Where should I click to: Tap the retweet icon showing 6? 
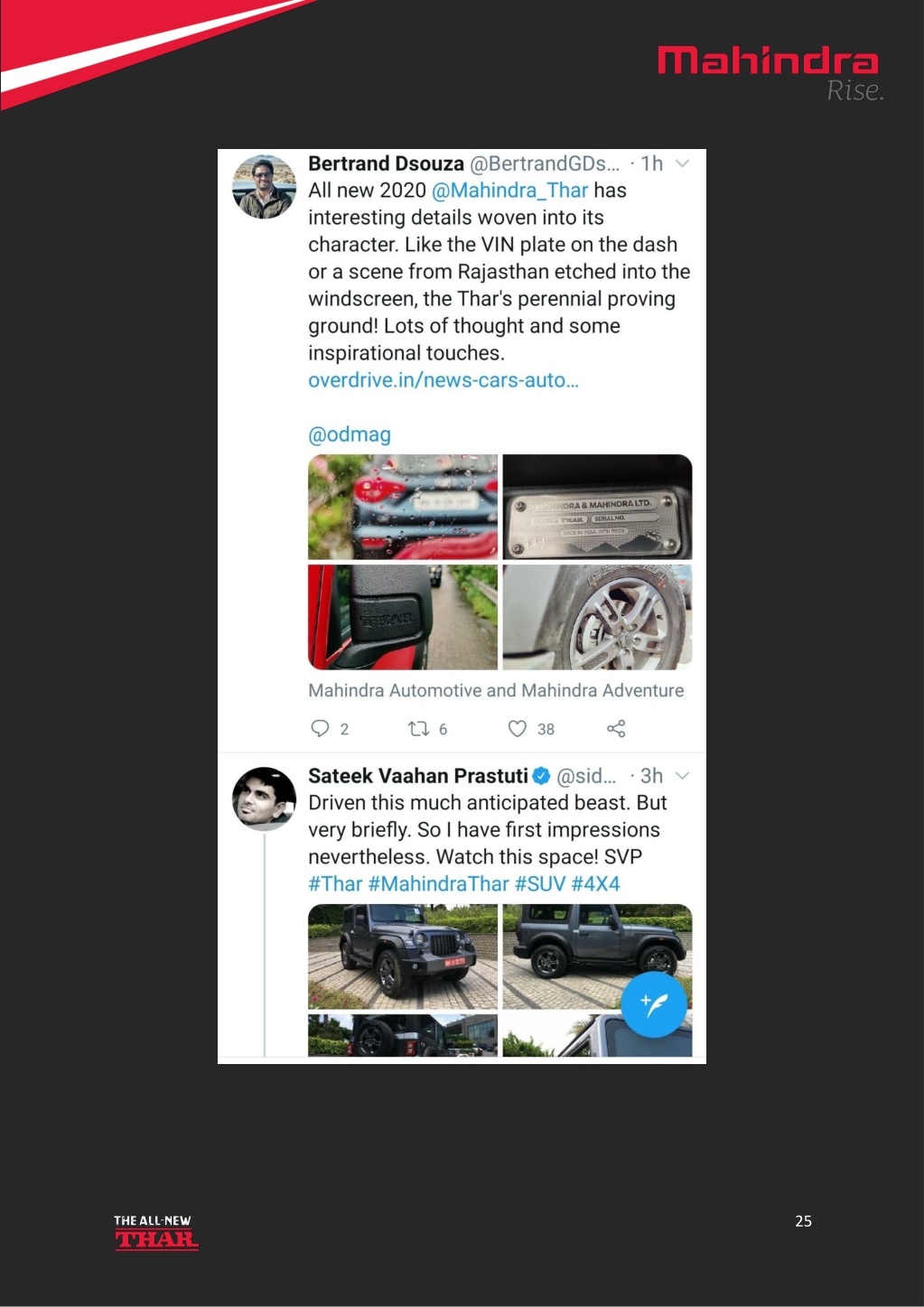click(418, 728)
